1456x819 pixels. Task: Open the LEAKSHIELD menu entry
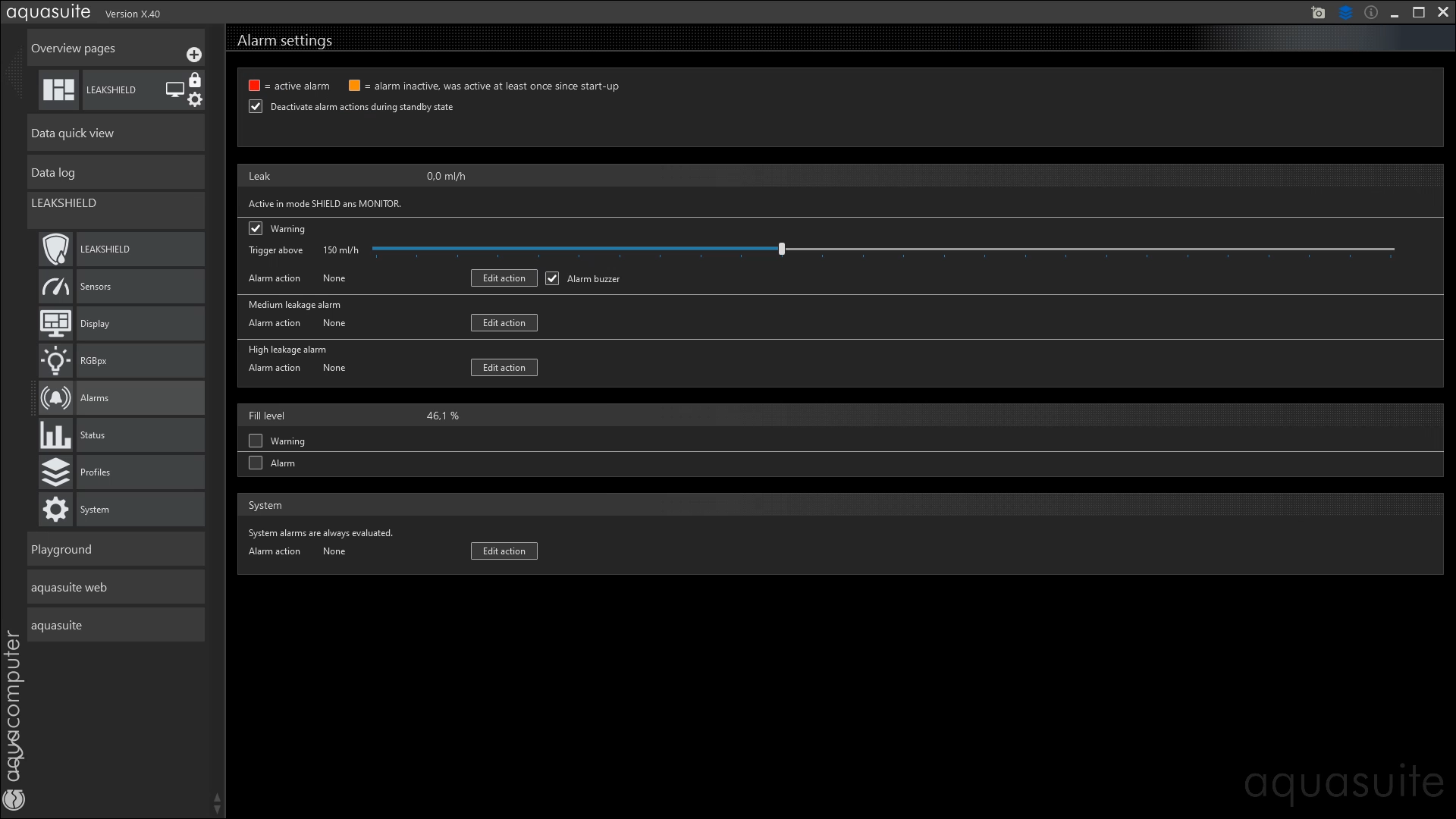(140, 249)
